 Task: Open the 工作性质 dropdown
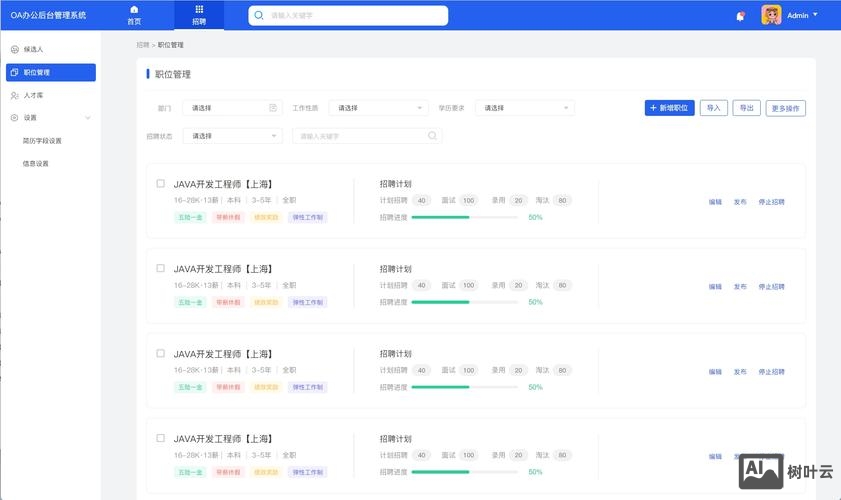pos(378,108)
